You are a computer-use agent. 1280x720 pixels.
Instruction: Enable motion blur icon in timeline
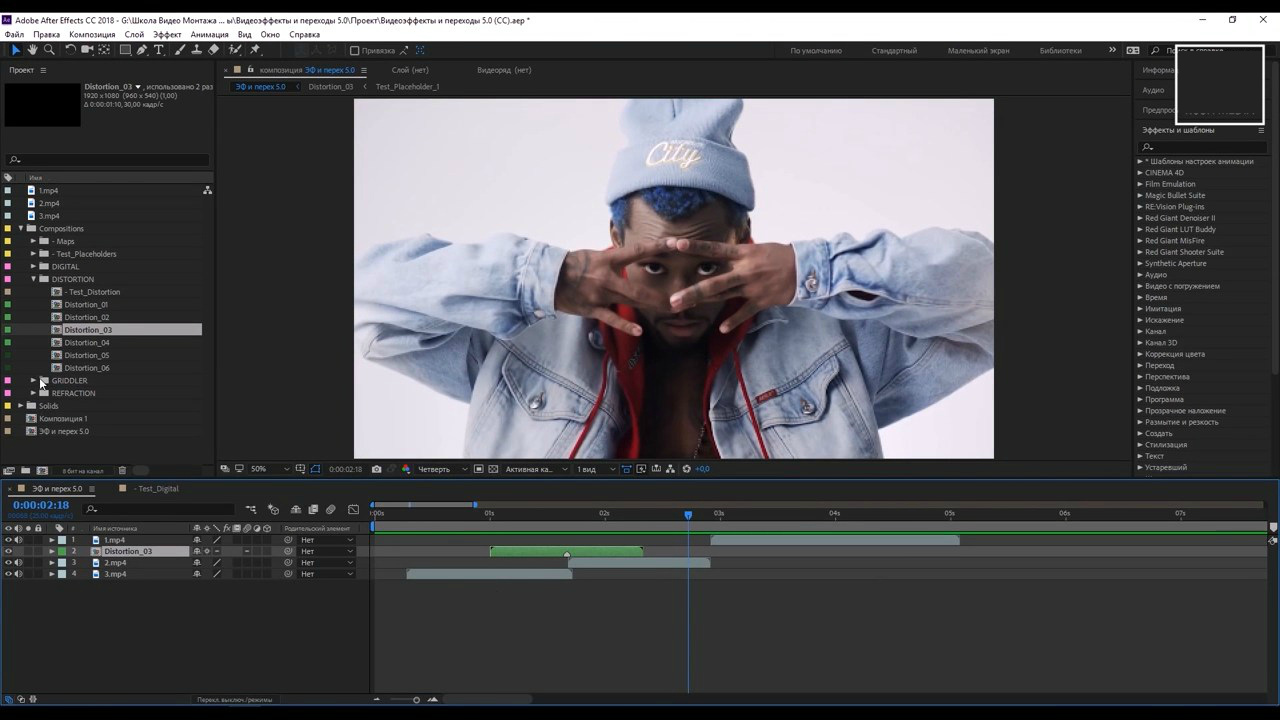pos(331,510)
